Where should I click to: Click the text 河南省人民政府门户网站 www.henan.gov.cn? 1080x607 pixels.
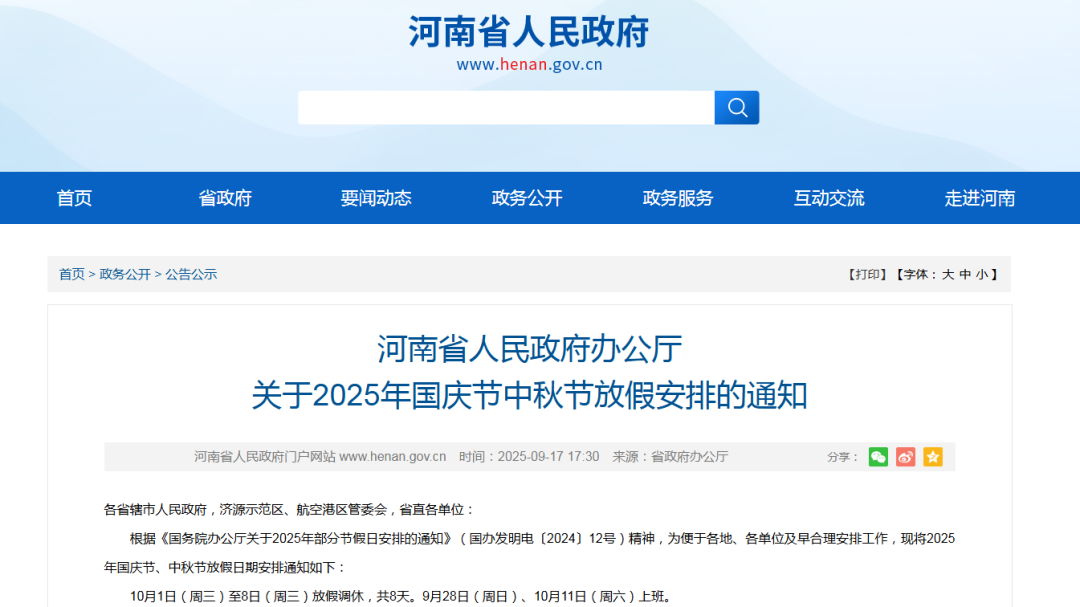[320, 457]
